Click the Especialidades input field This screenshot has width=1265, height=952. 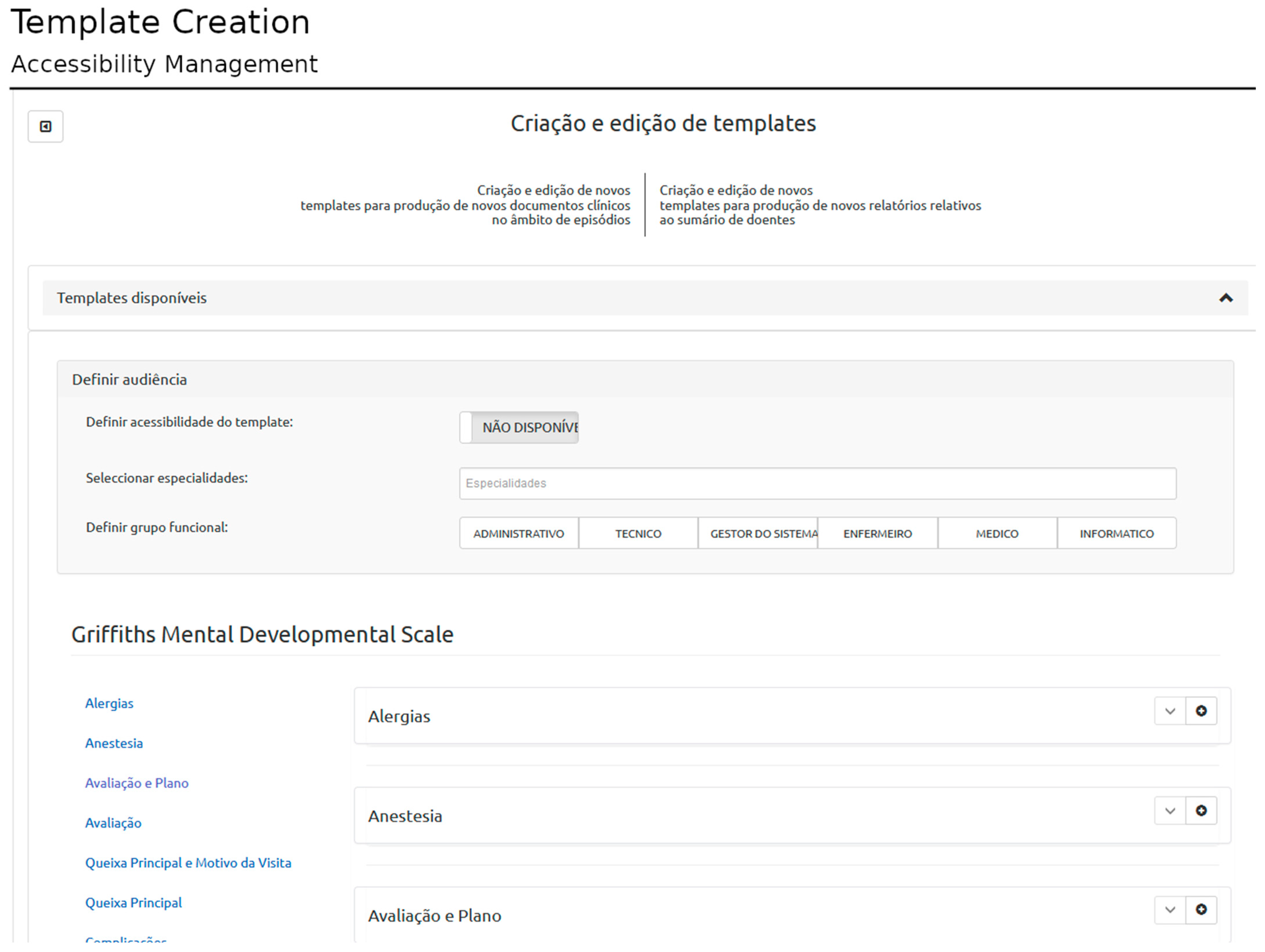tap(817, 483)
